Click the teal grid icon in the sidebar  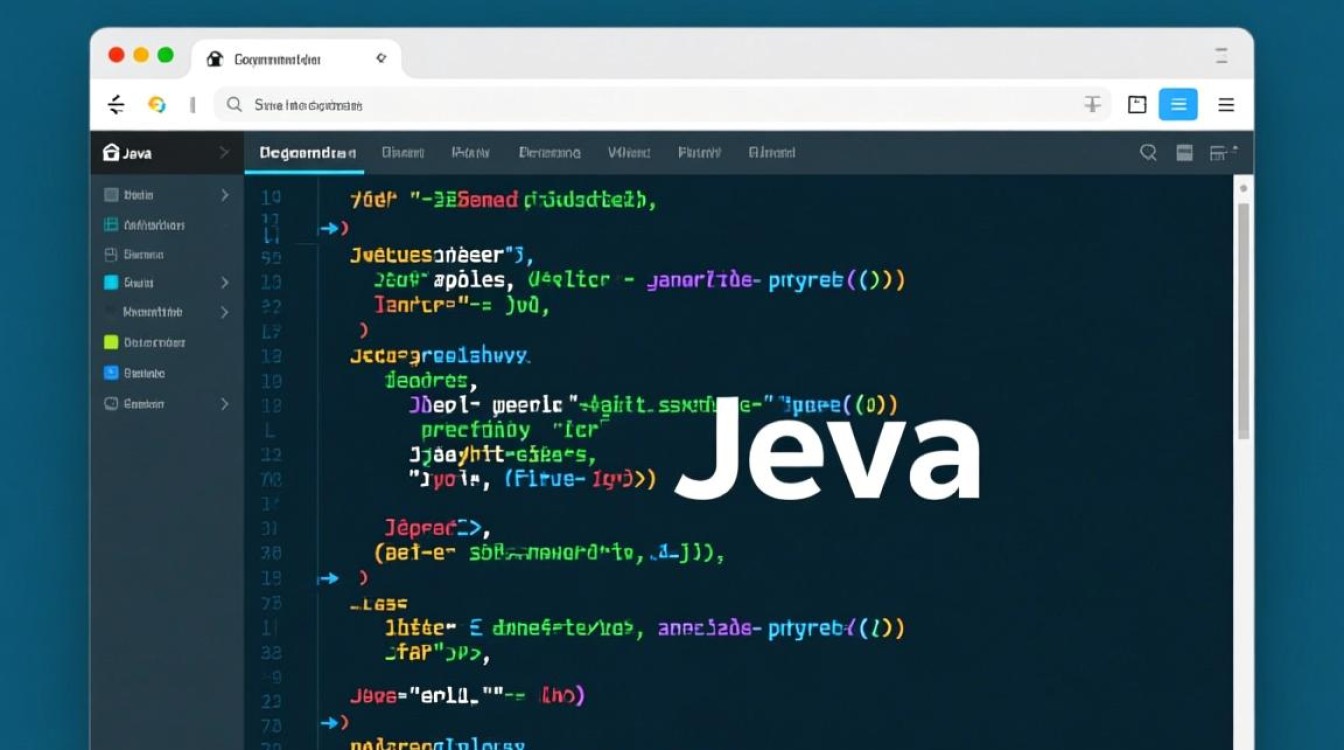pyautogui.click(x=111, y=225)
